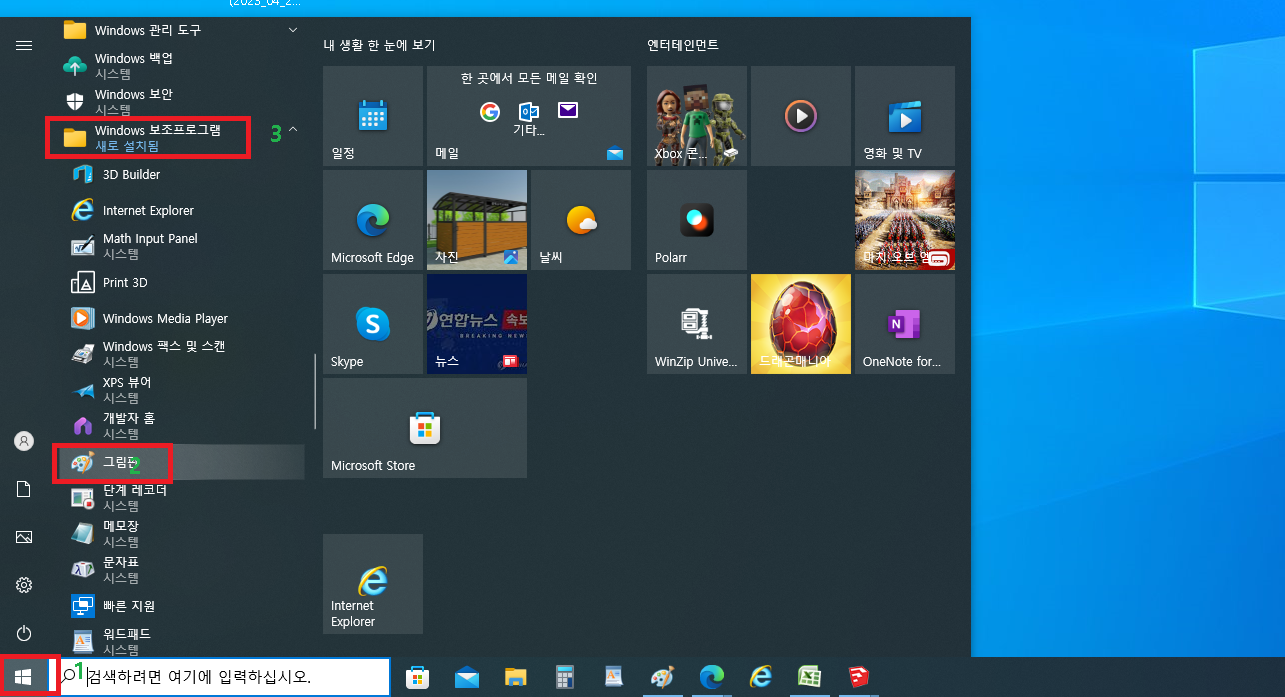The image size is (1285, 697).
Task: Open the media player tile with play icon
Action: click(801, 116)
